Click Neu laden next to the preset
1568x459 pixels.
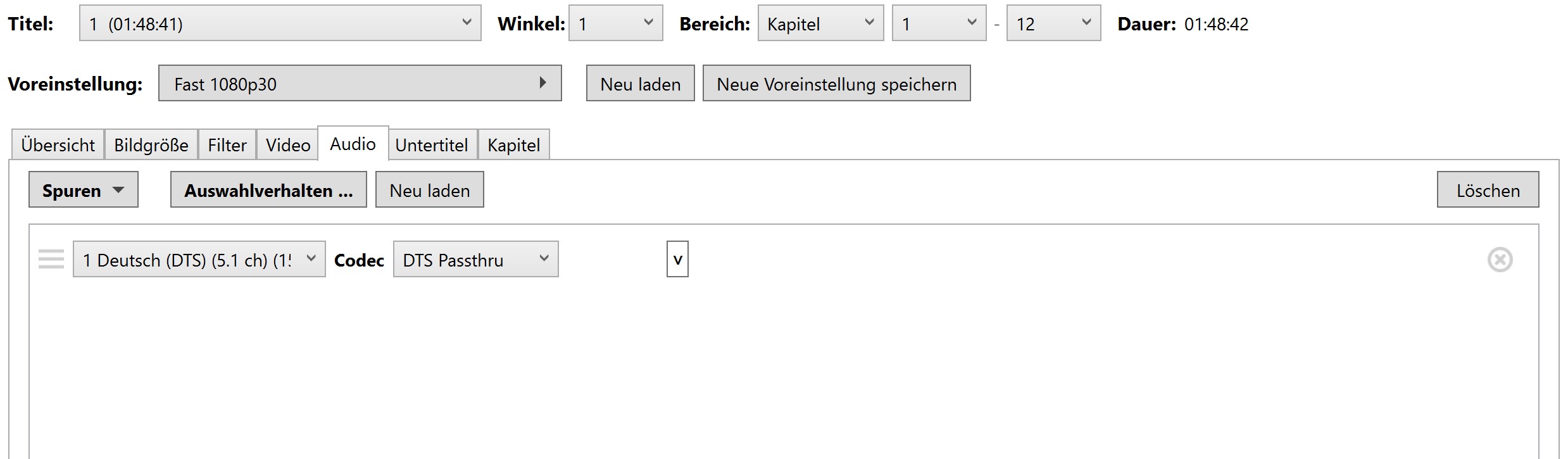(640, 84)
